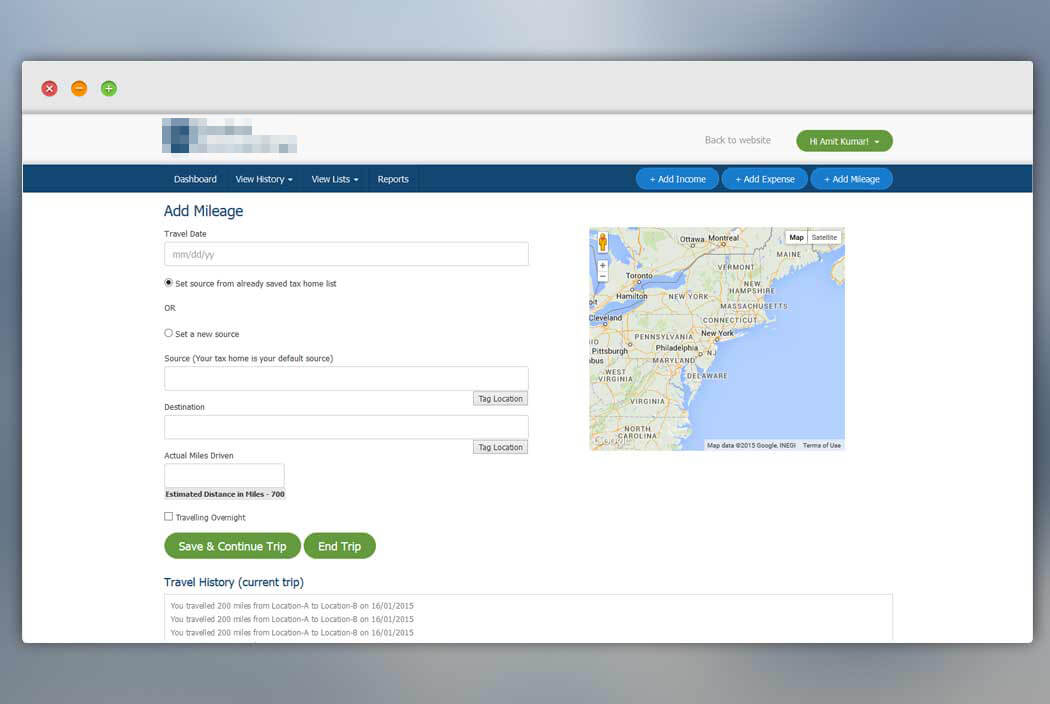The image size is (1050, 704).
Task: Click the orange minimize window button
Action: pyautogui.click(x=79, y=88)
